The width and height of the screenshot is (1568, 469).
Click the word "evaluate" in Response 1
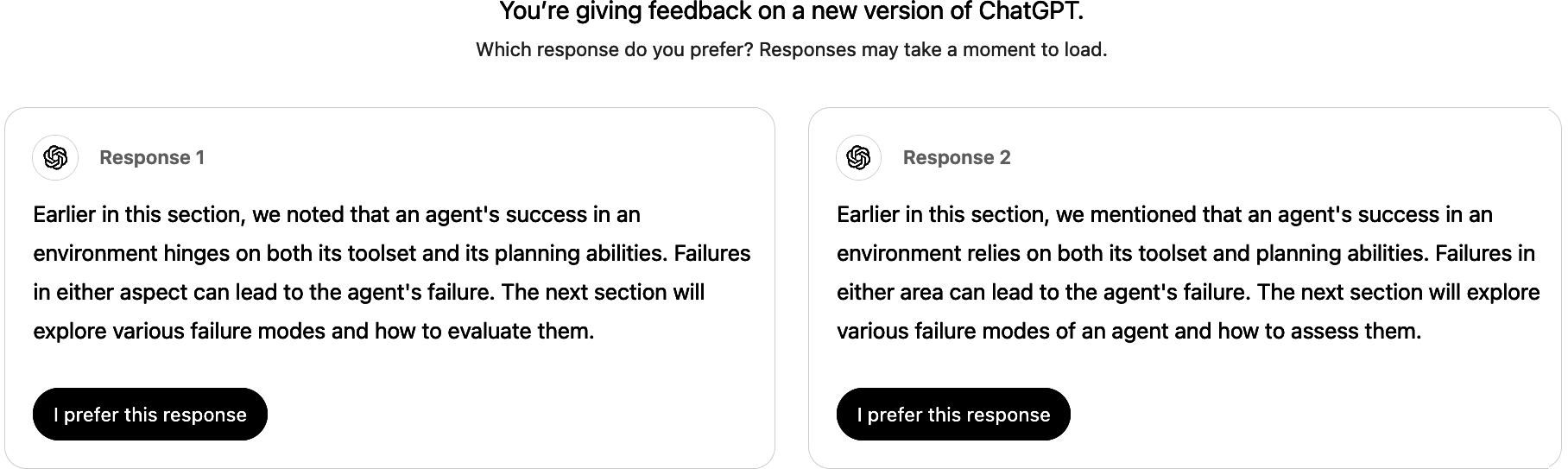(491, 332)
